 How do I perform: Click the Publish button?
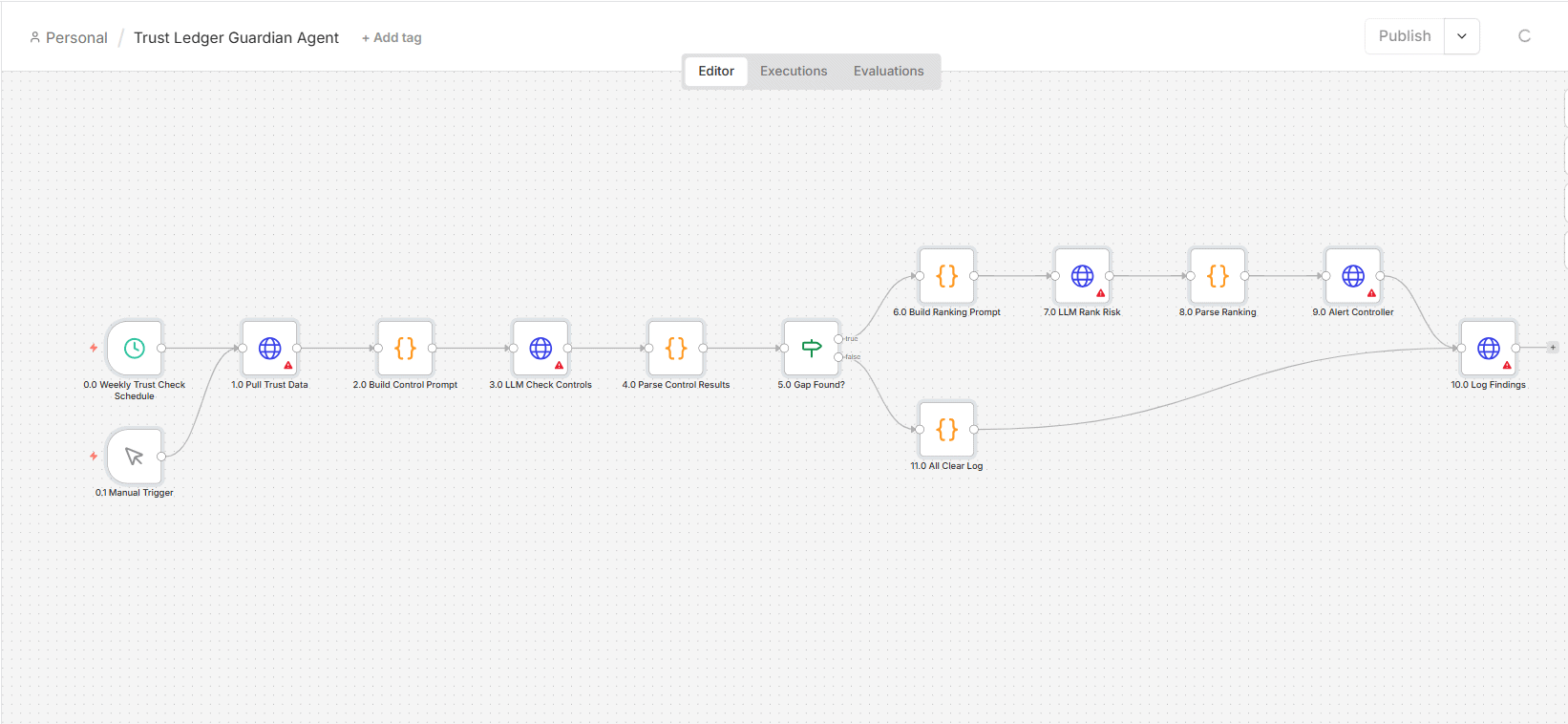click(1405, 36)
